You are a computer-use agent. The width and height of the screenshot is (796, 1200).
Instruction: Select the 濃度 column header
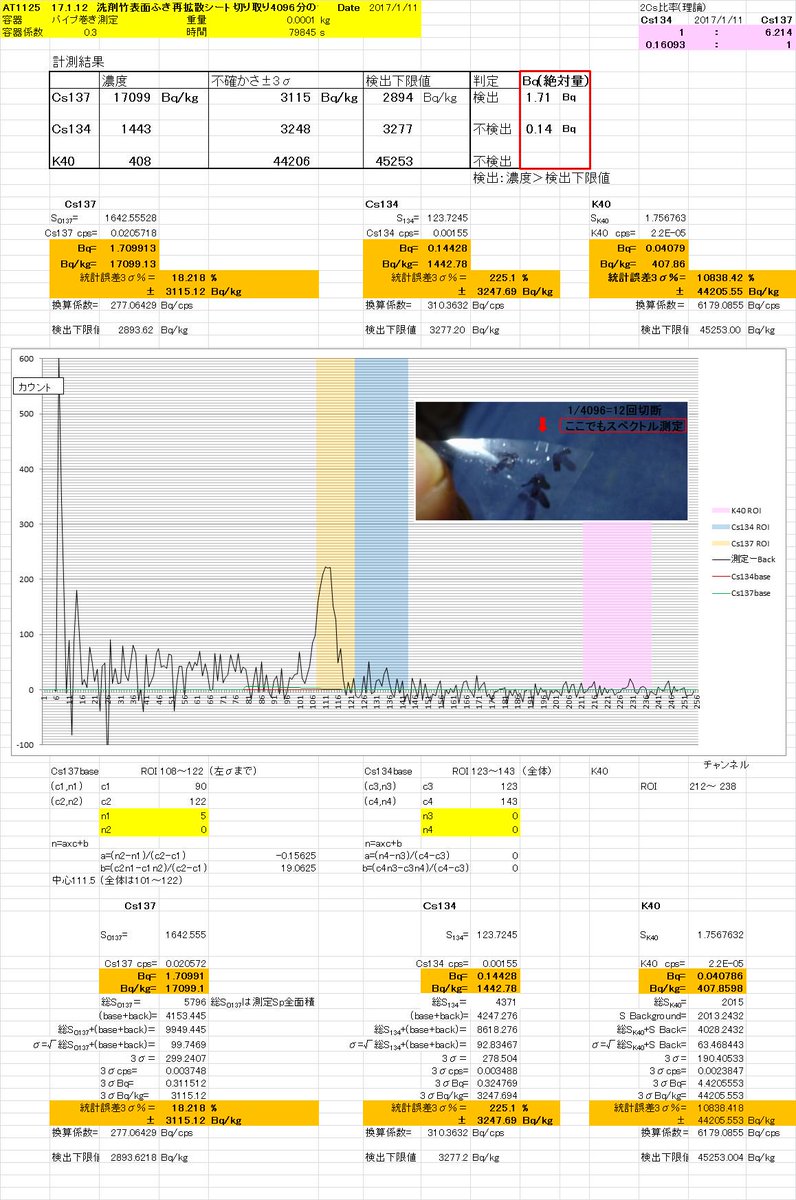pyautogui.click(x=114, y=80)
